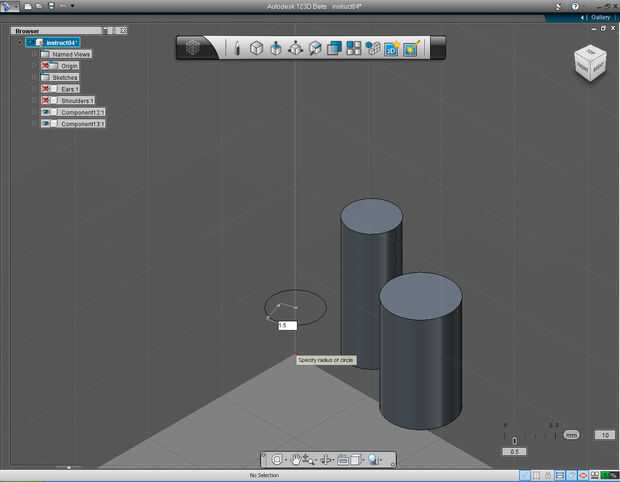Screen dimensions: 620x482
Task: Select Component1:2:1 in the browser
Action: 83,112
